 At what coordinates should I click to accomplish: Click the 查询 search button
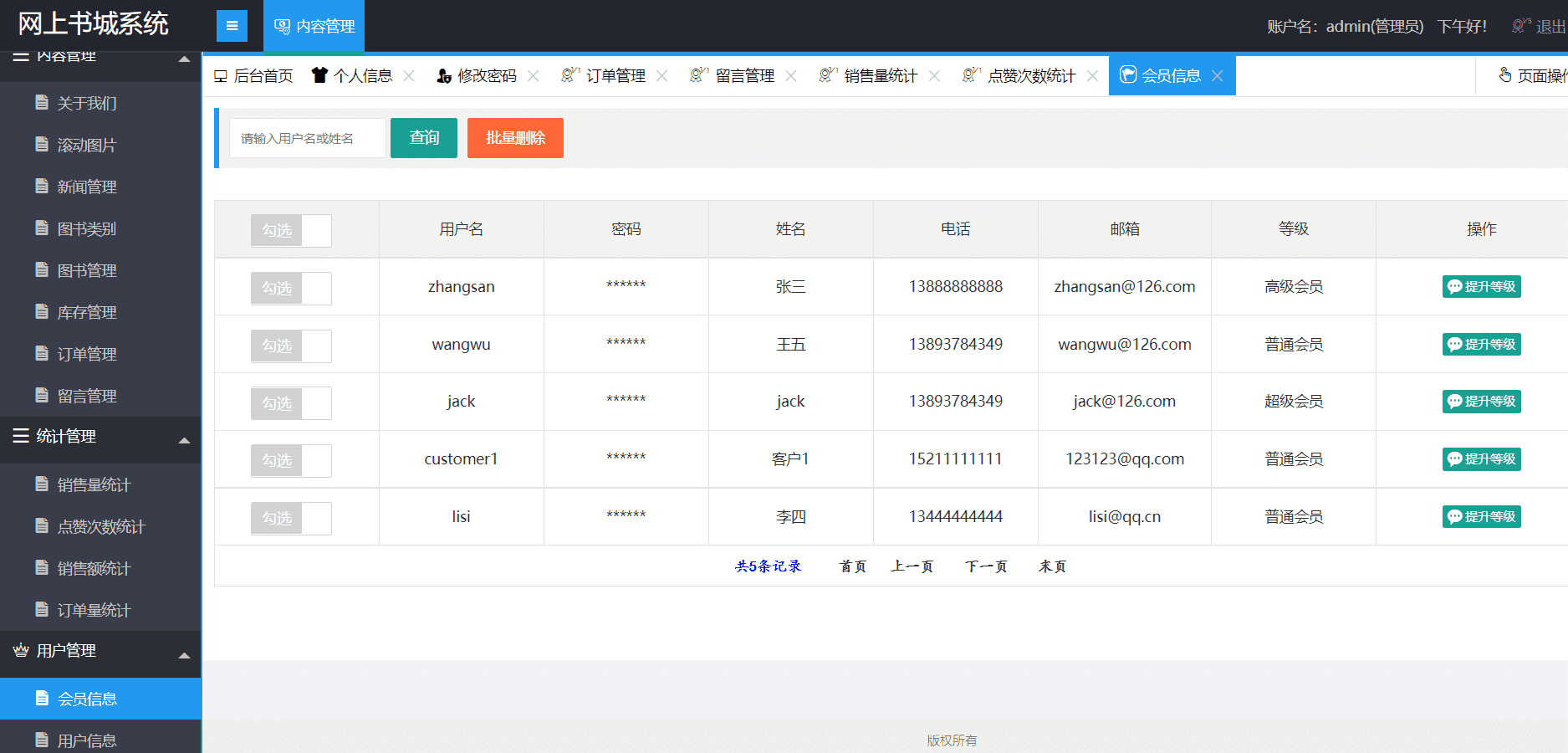(424, 138)
